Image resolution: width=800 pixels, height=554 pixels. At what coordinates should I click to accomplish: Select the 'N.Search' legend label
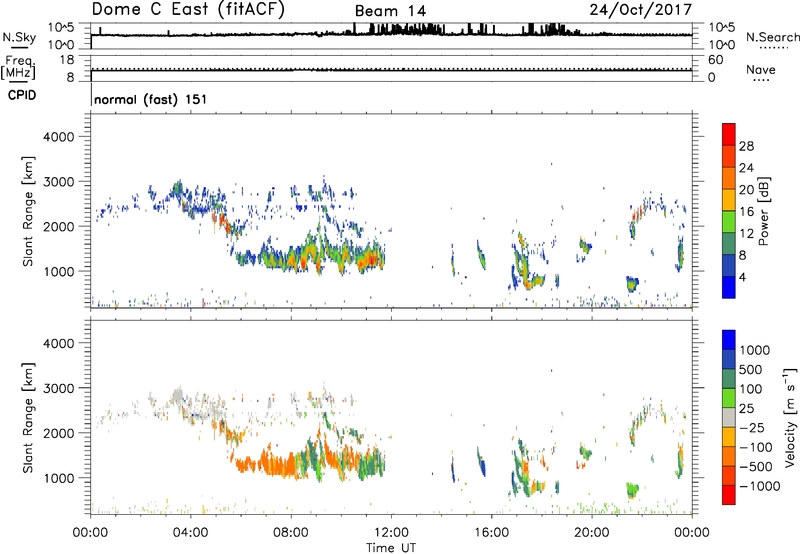(x=772, y=37)
